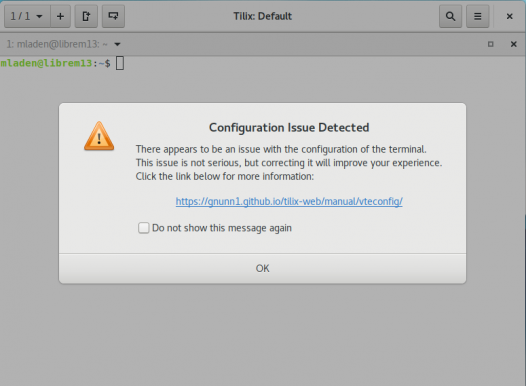
Task: Open the hamburger menu in headerbar
Action: (x=478, y=16)
